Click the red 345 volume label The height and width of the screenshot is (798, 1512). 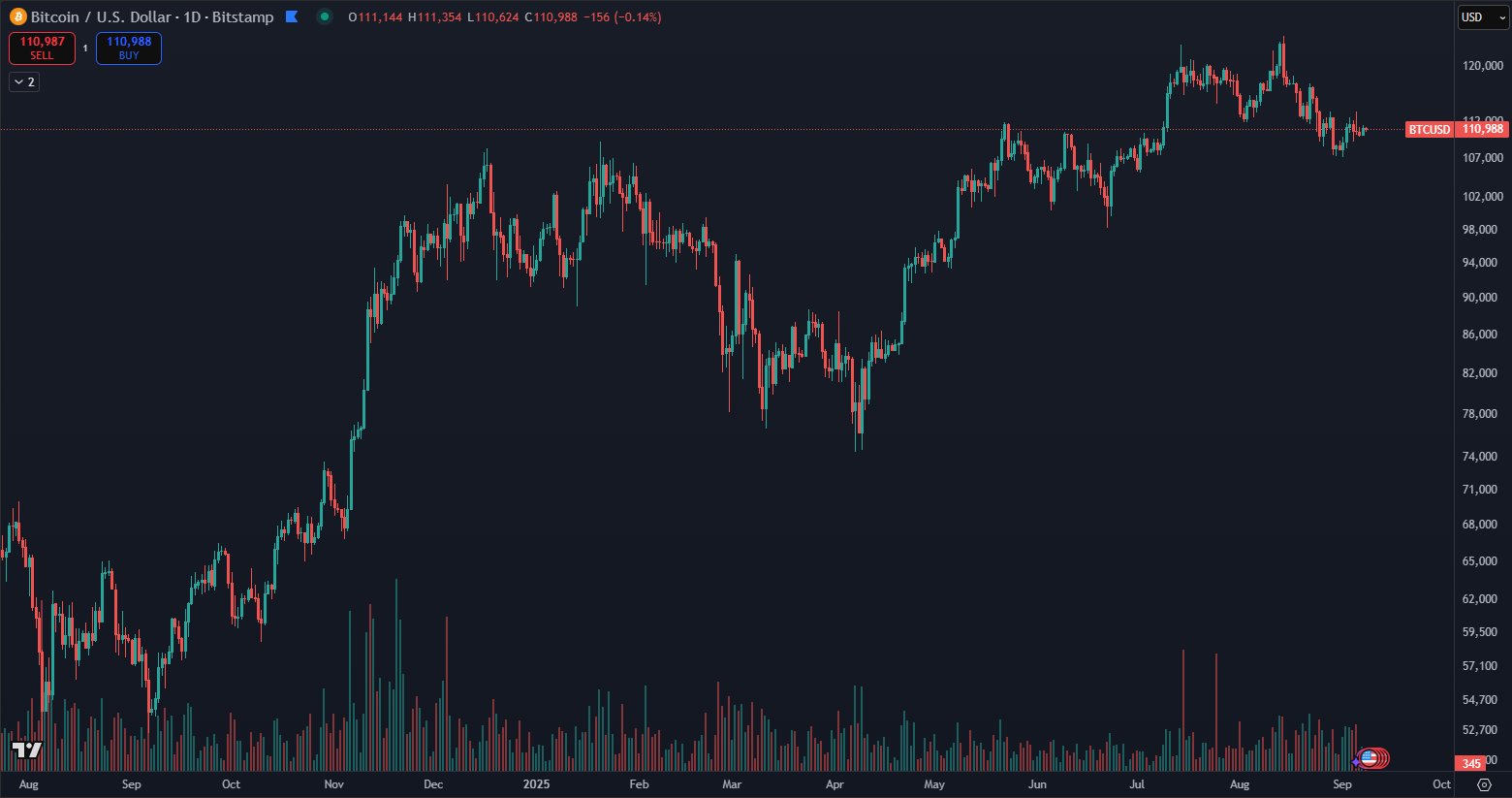pos(1470,764)
